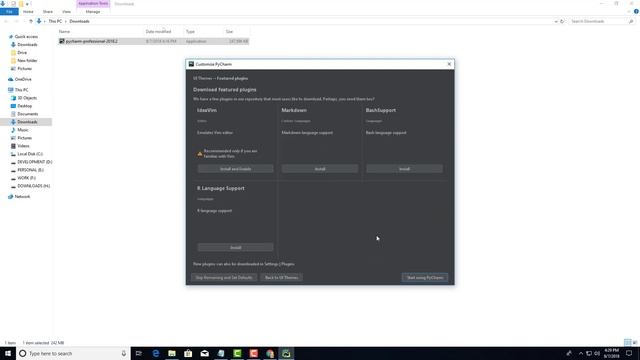The image size is (640, 360).
Task: Refresh the Downloads folder
Action: pyautogui.click(x=562, y=21)
